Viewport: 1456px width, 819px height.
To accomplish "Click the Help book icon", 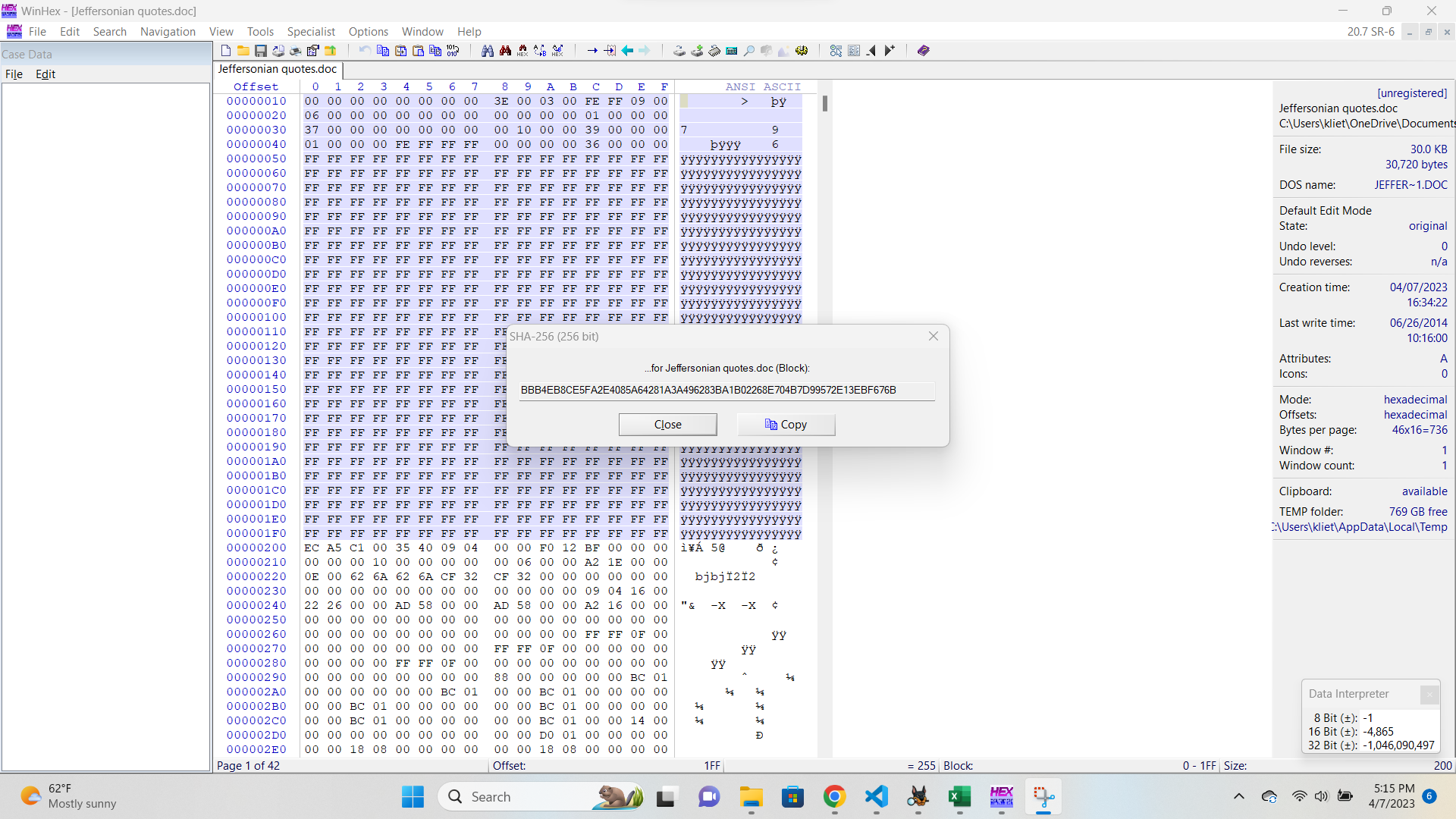I will pos(923,51).
